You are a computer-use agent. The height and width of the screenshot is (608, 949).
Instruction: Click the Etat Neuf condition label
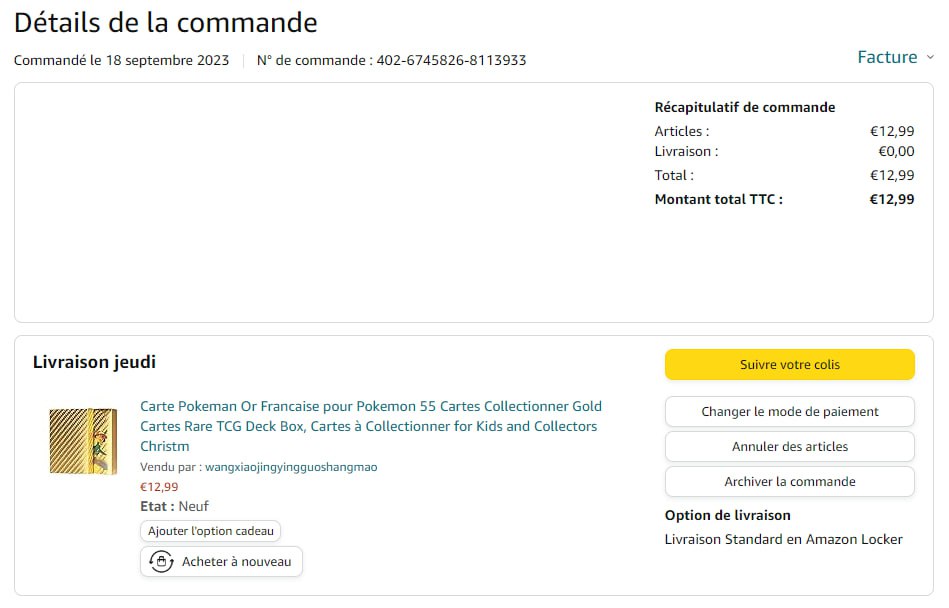174,506
